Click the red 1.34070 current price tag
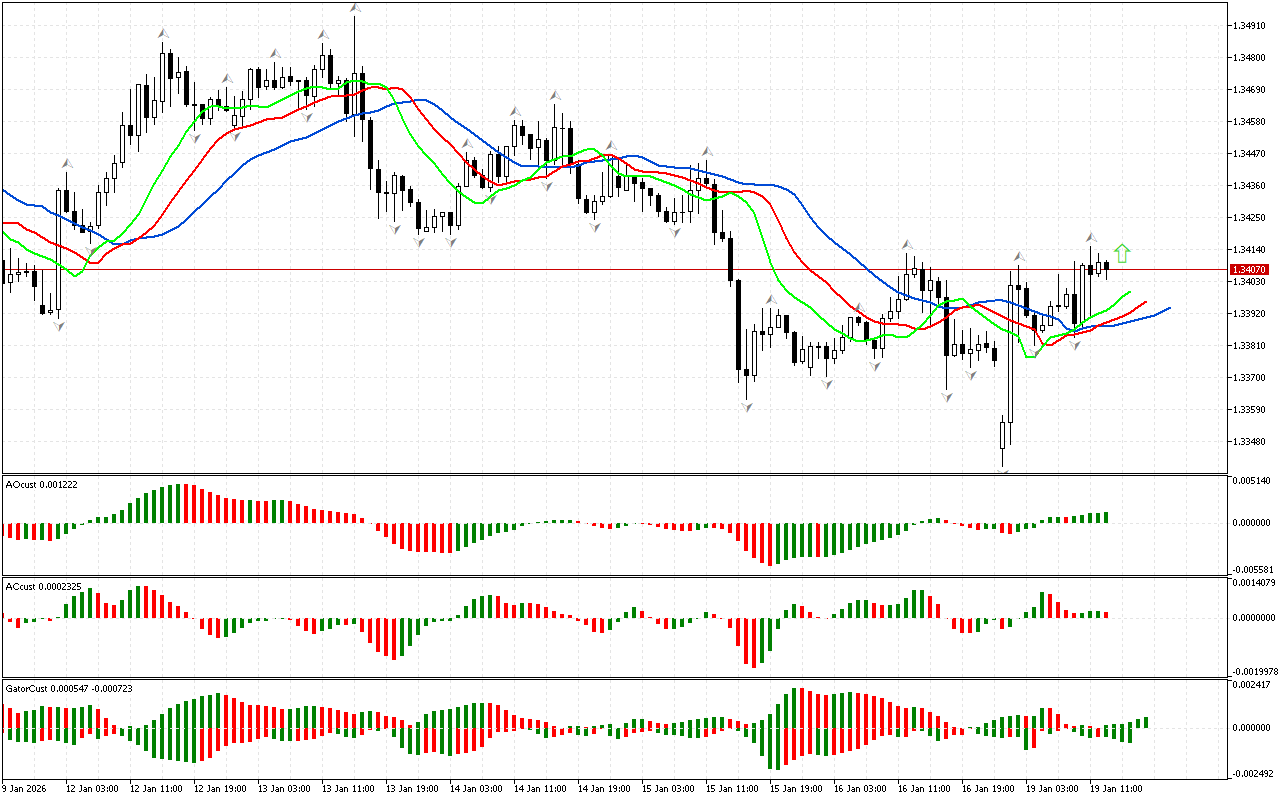The width and height of the screenshot is (1280, 800). [1250, 270]
